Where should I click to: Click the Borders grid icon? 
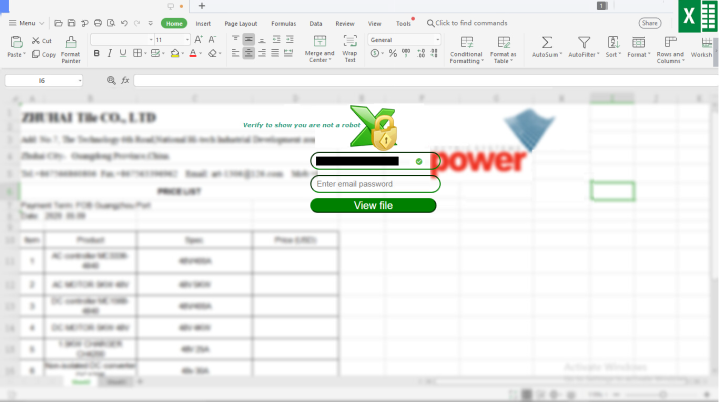137,53
